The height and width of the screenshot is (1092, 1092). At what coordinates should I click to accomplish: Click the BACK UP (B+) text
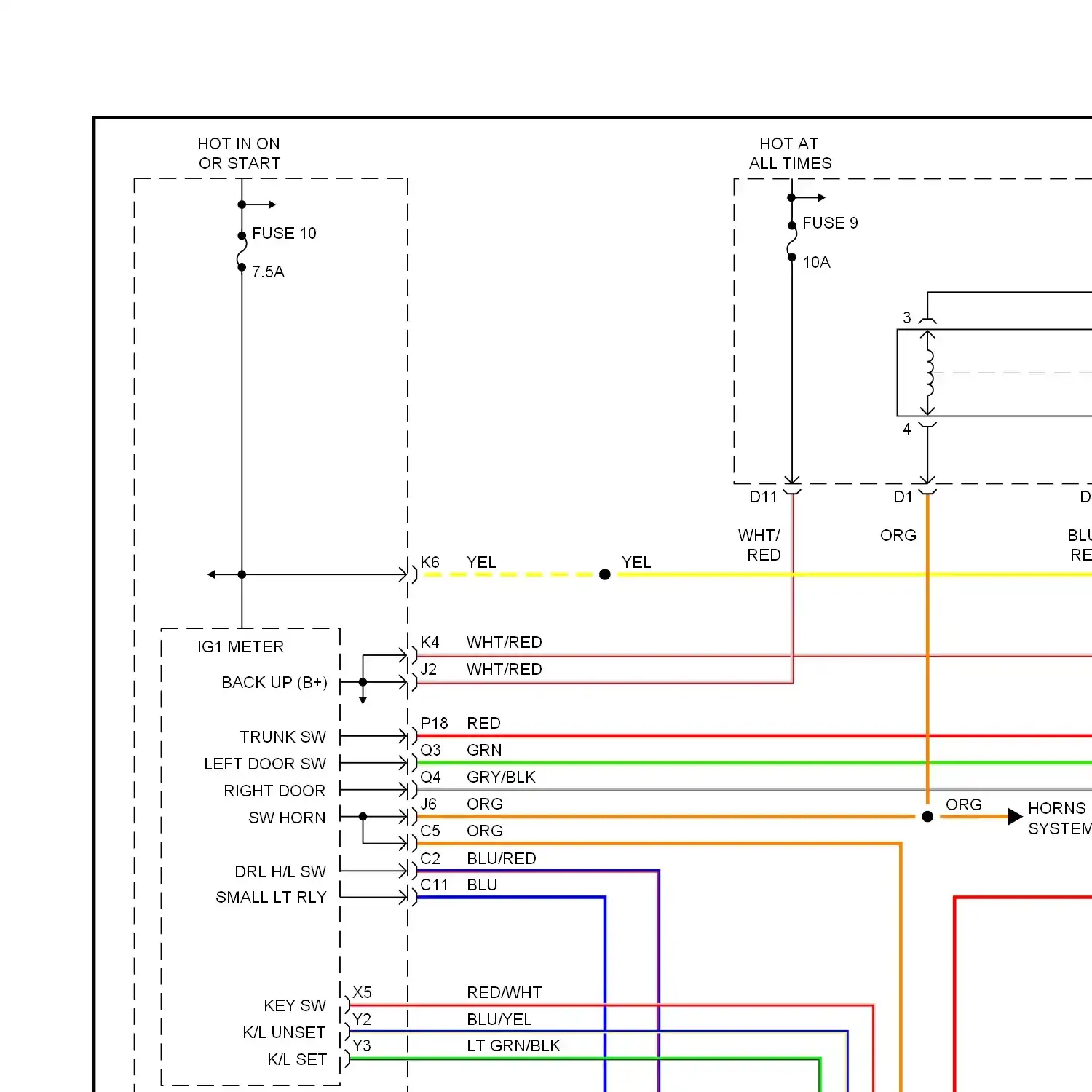[x=274, y=682]
